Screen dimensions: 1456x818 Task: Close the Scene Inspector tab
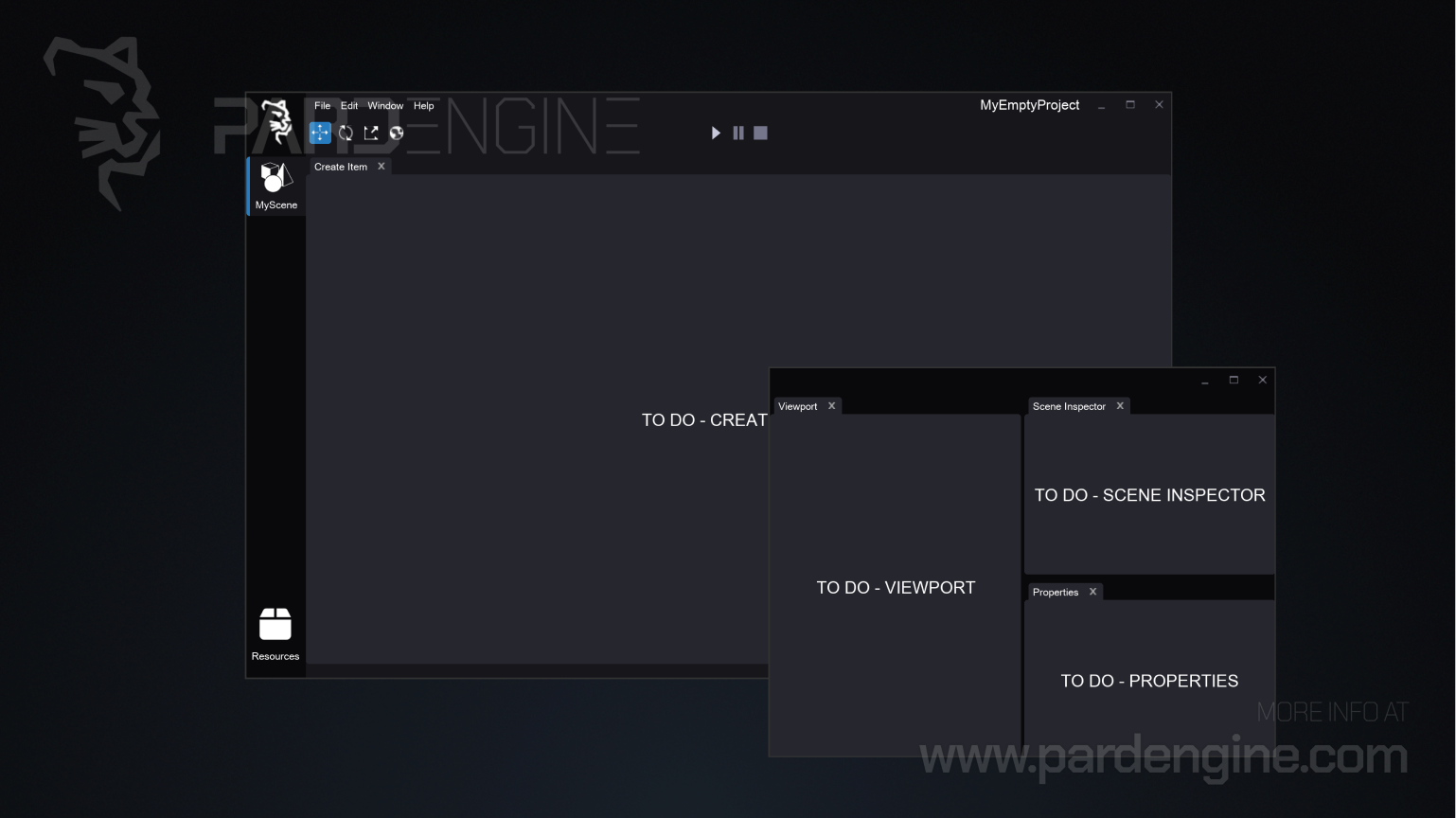[x=1120, y=406]
